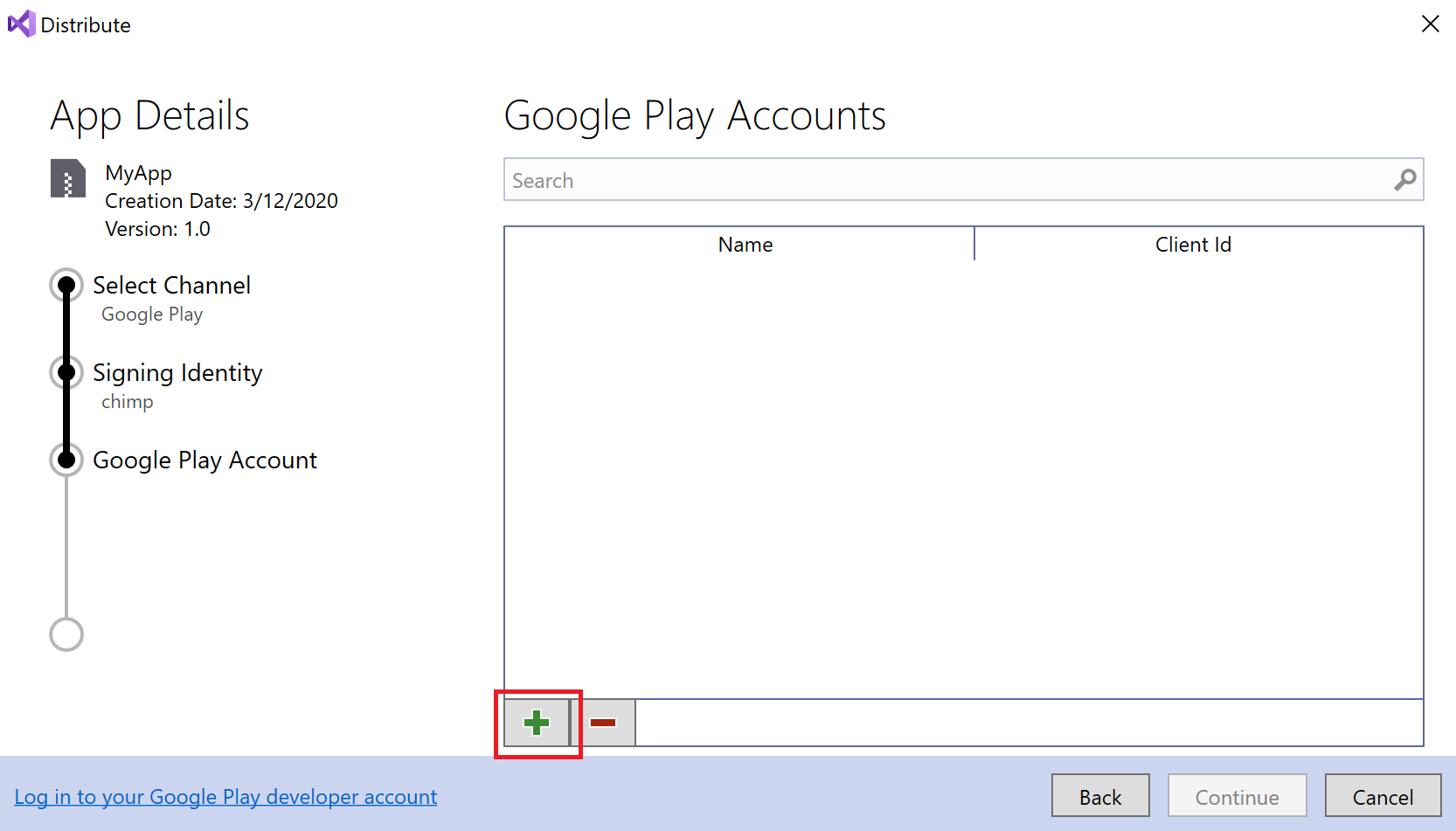Image resolution: width=1456 pixels, height=831 pixels.
Task: Click the App Details heading
Action: (x=149, y=116)
